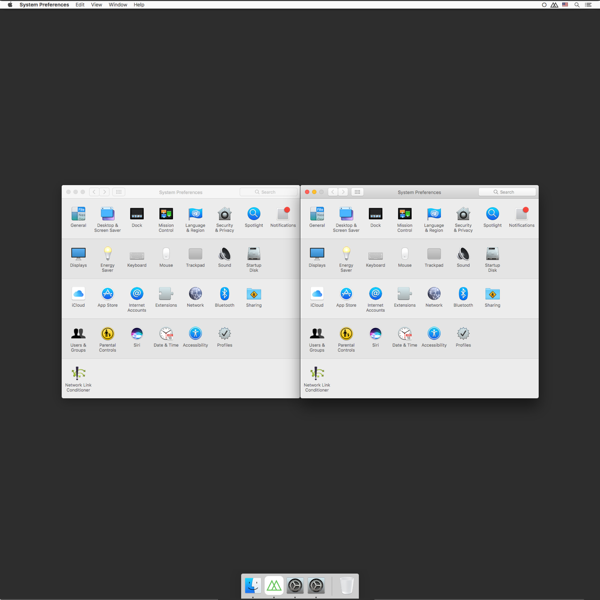Viewport: 600px width, 600px height.
Task: Click Show All grid button in right window
Action: (x=357, y=192)
